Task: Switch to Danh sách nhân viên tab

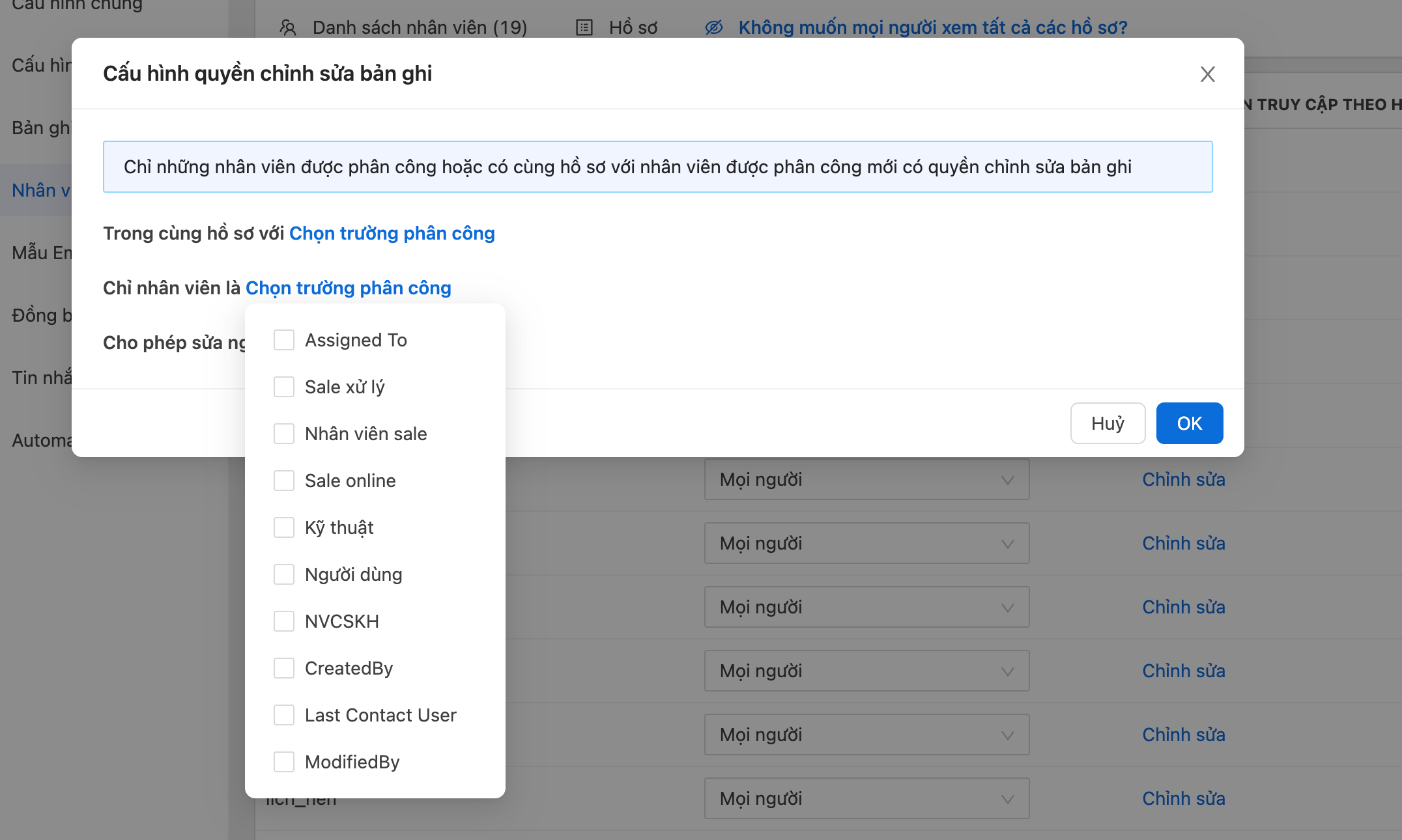Action: (419, 27)
